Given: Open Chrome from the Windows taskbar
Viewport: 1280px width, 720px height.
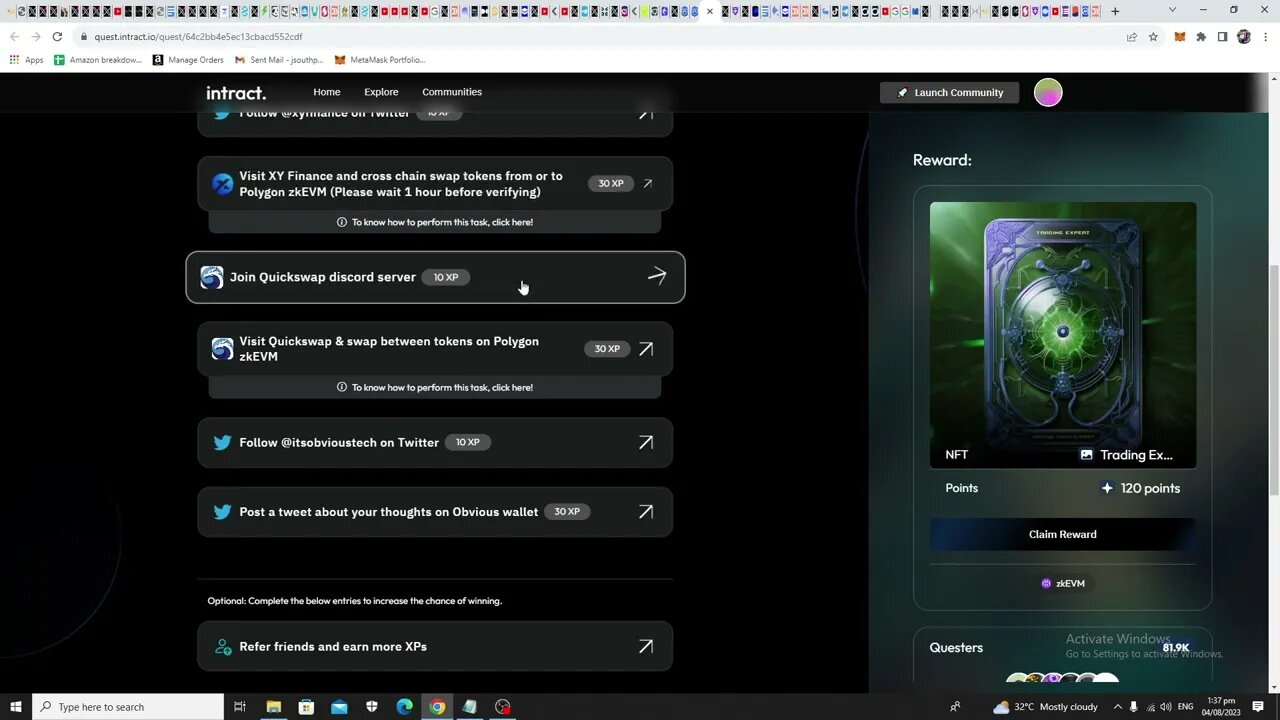Looking at the screenshot, I should [437, 707].
